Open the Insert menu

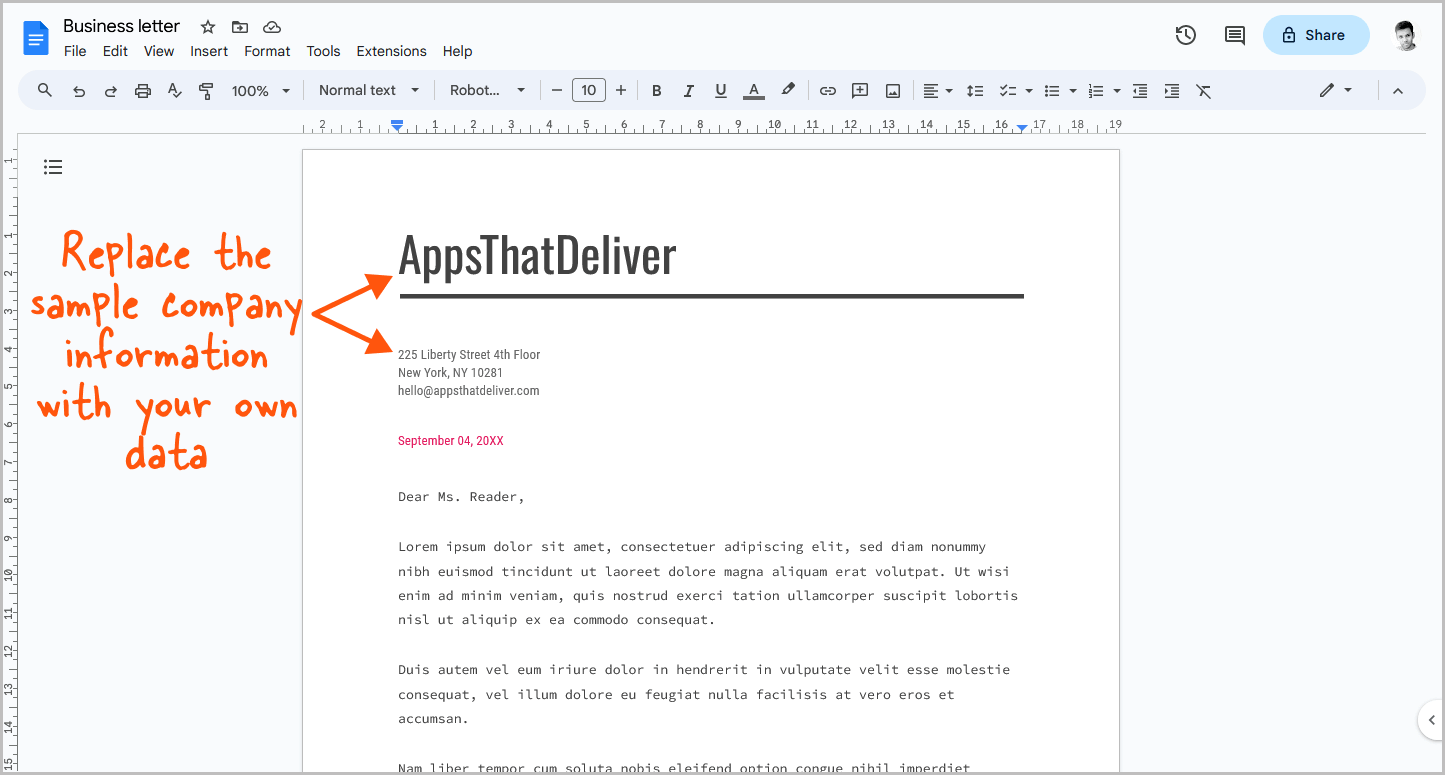pyautogui.click(x=209, y=51)
